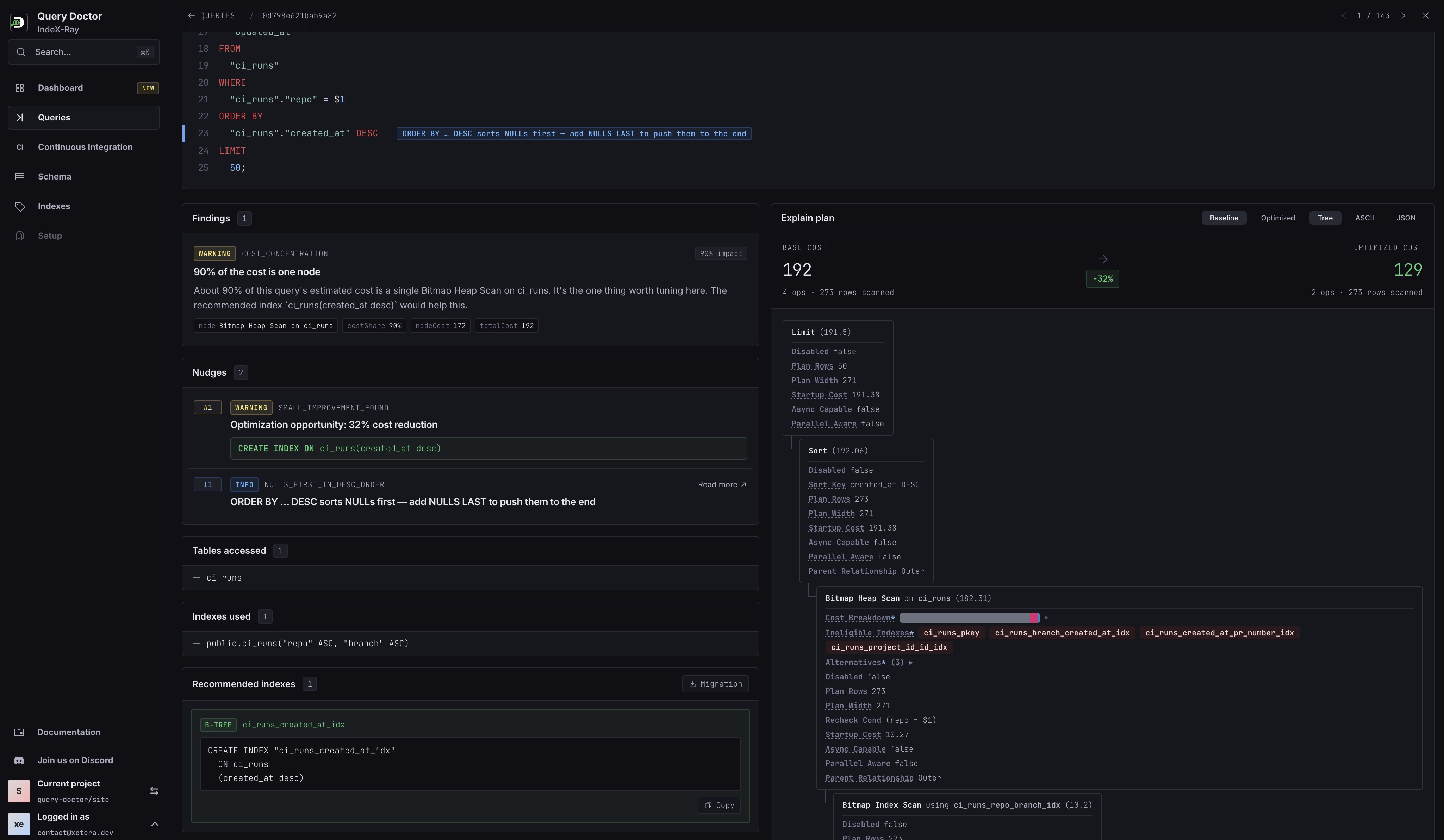Click the CREATE INDEX suggestion code box

[488, 449]
